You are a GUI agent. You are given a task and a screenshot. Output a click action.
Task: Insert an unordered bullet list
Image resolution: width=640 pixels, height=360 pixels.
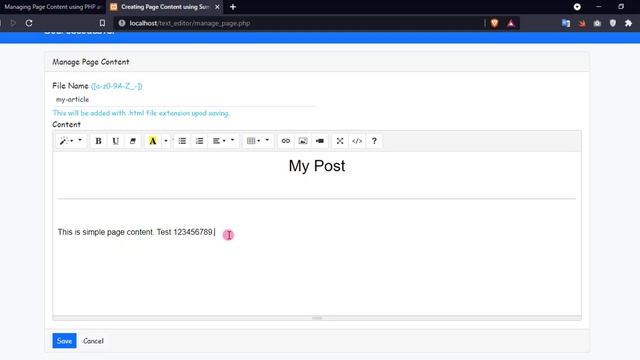pos(182,141)
